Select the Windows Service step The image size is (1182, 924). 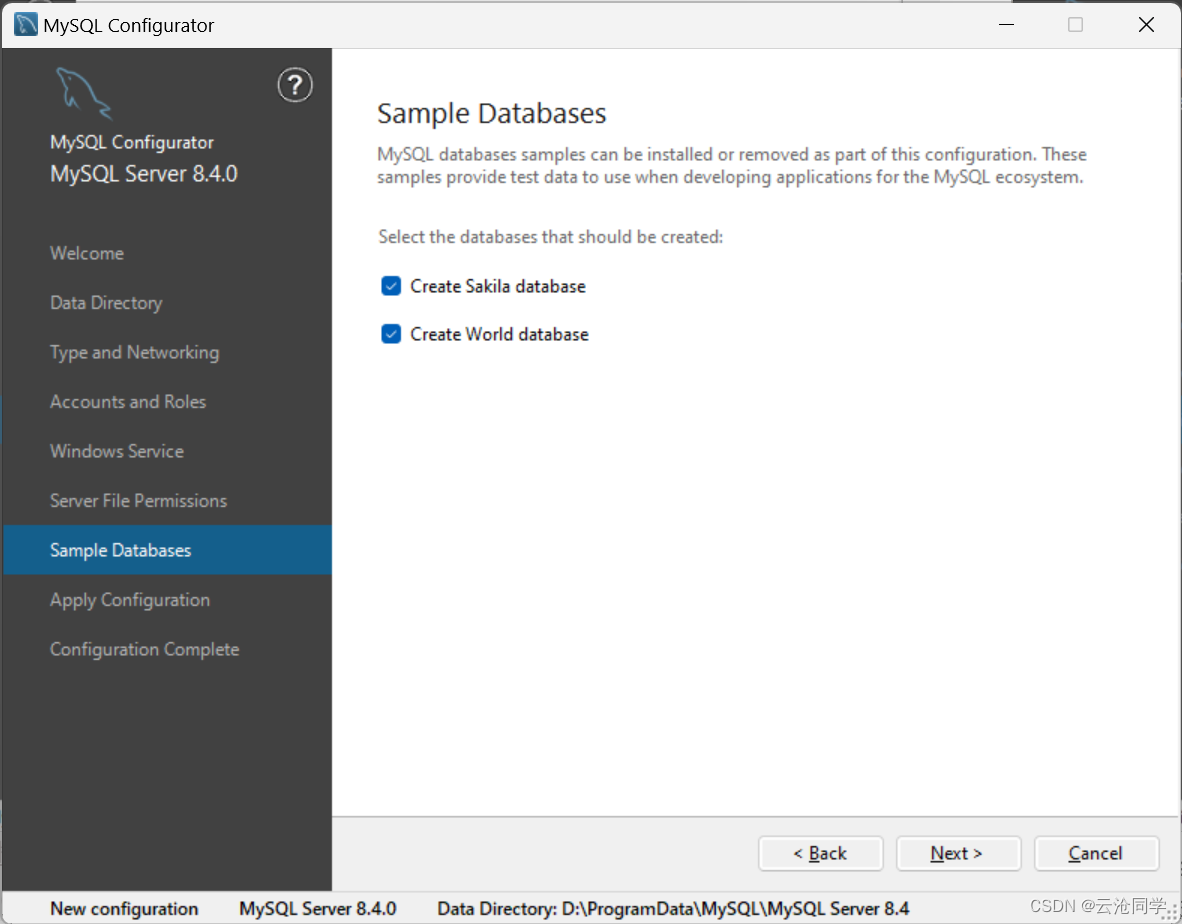pos(117,451)
